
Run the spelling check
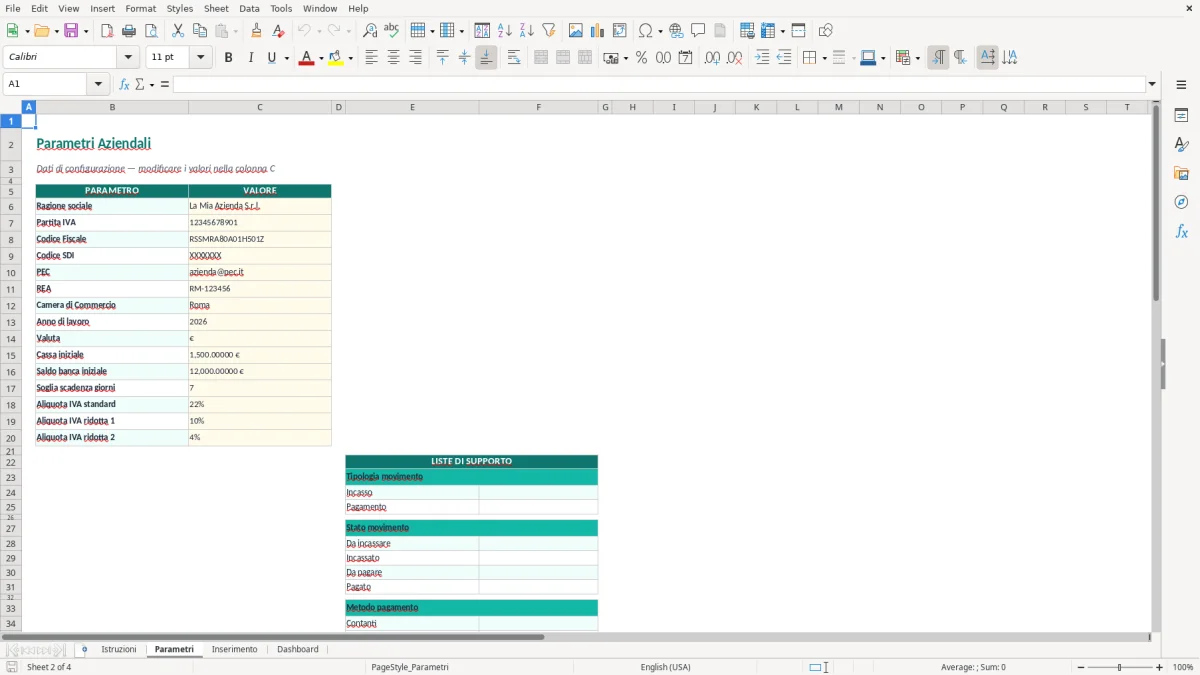392,31
